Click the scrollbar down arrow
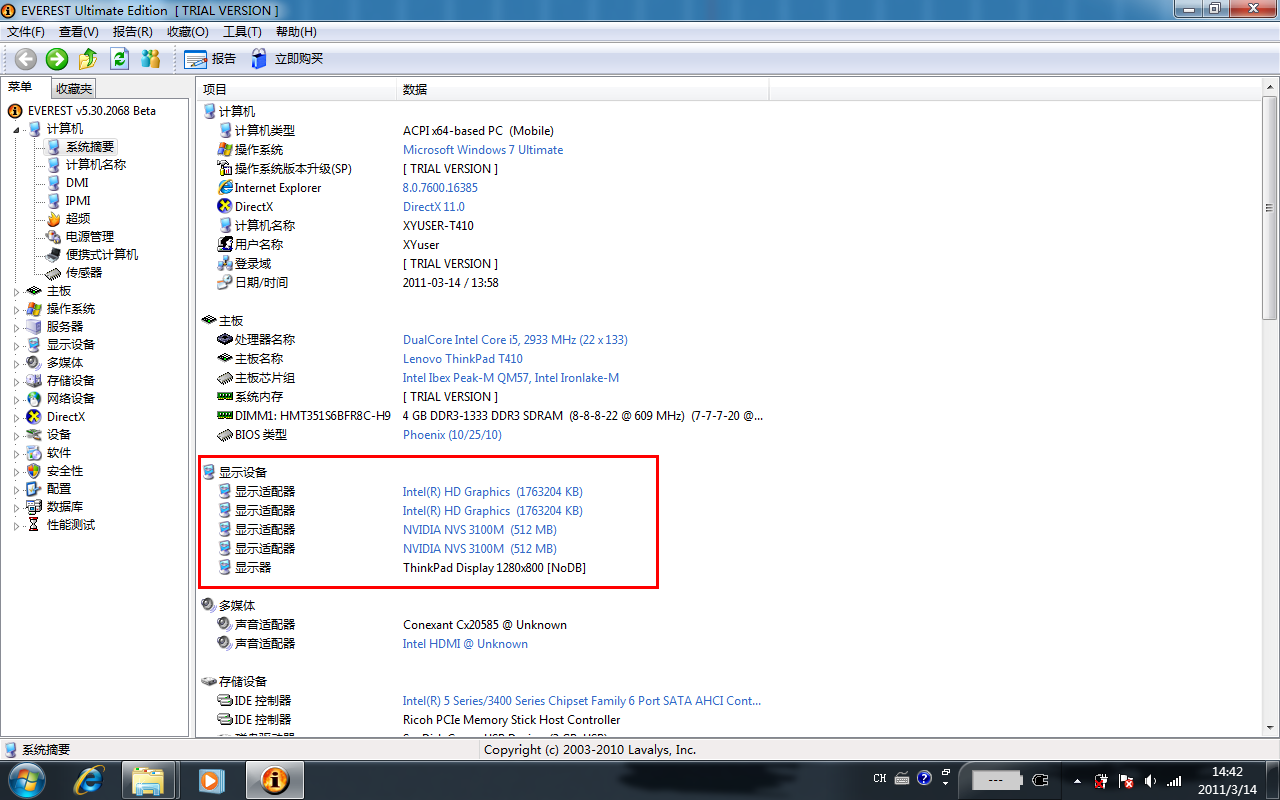The width and height of the screenshot is (1280, 800). 1270,729
